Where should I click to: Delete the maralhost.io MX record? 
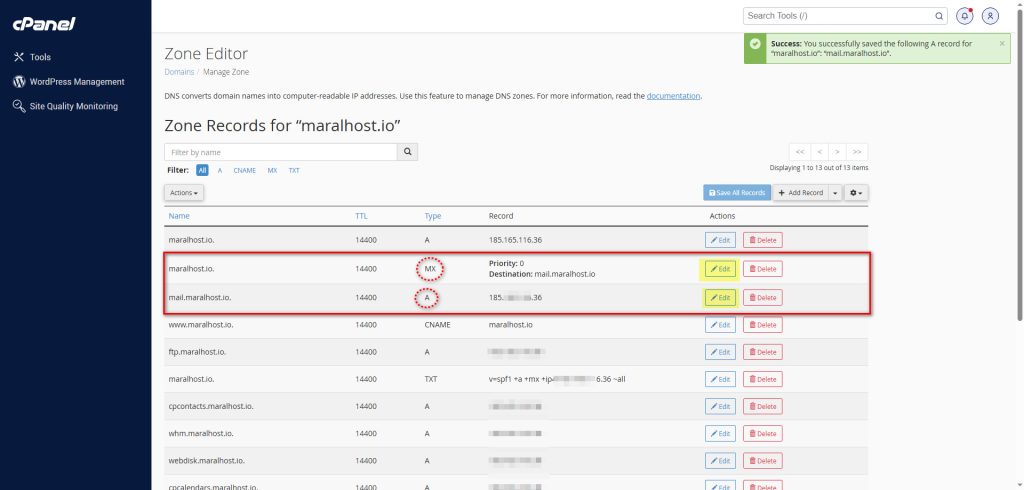coord(762,269)
